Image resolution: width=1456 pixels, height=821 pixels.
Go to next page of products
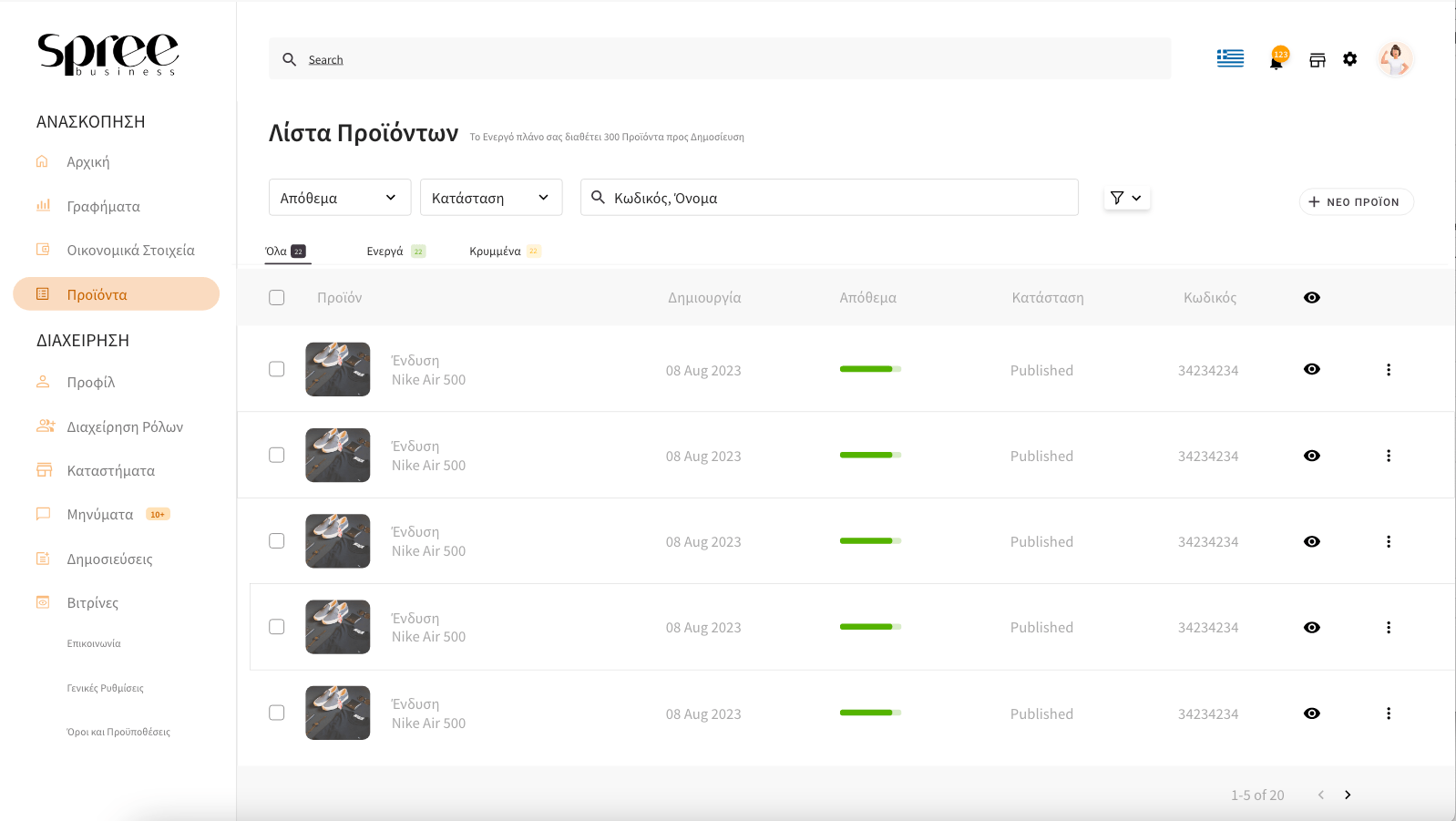1348,795
